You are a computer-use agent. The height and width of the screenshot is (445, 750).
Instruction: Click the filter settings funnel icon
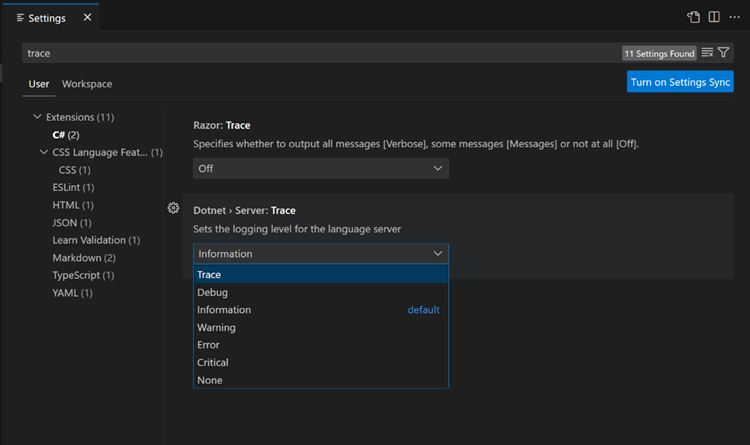[x=724, y=53]
